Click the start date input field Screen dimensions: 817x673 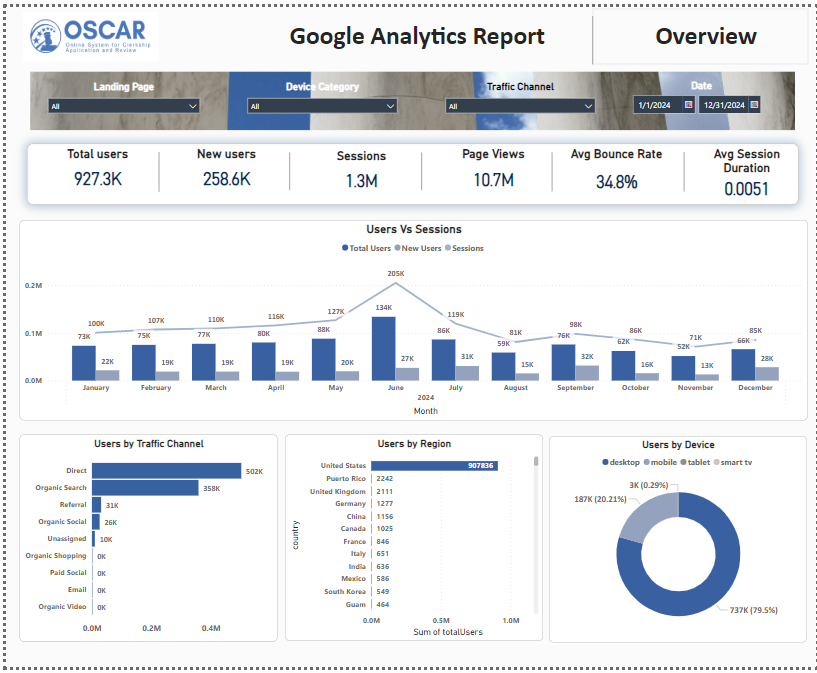point(655,104)
